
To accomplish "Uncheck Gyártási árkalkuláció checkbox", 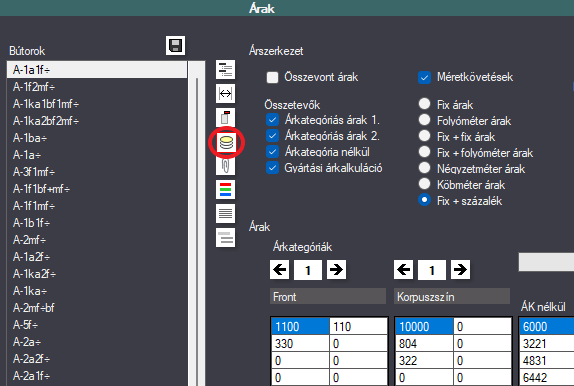I will coord(272,168).
